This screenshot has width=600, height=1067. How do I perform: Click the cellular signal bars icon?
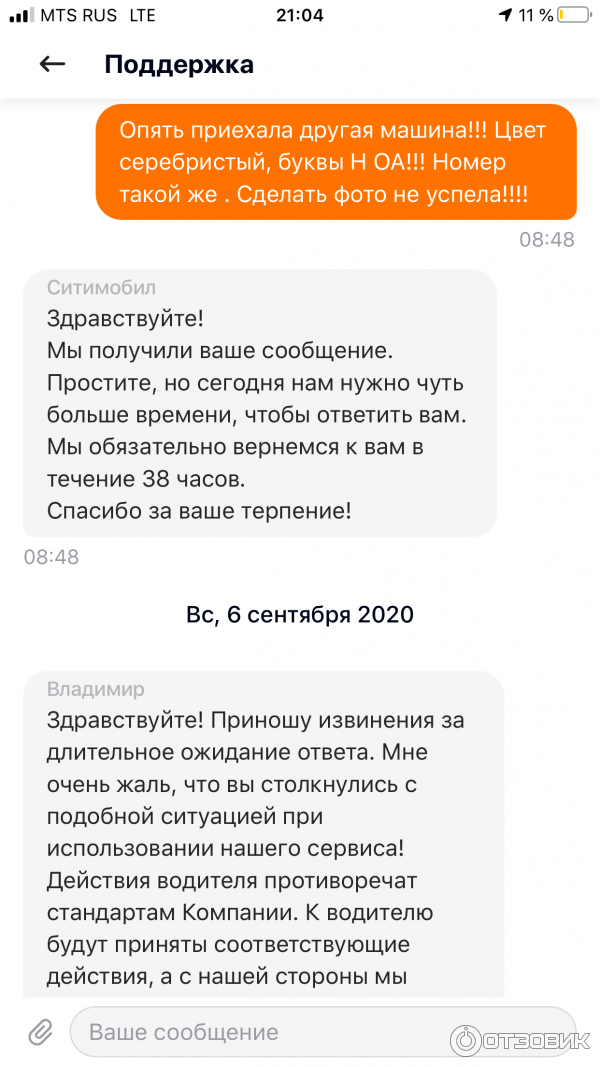coord(22,15)
